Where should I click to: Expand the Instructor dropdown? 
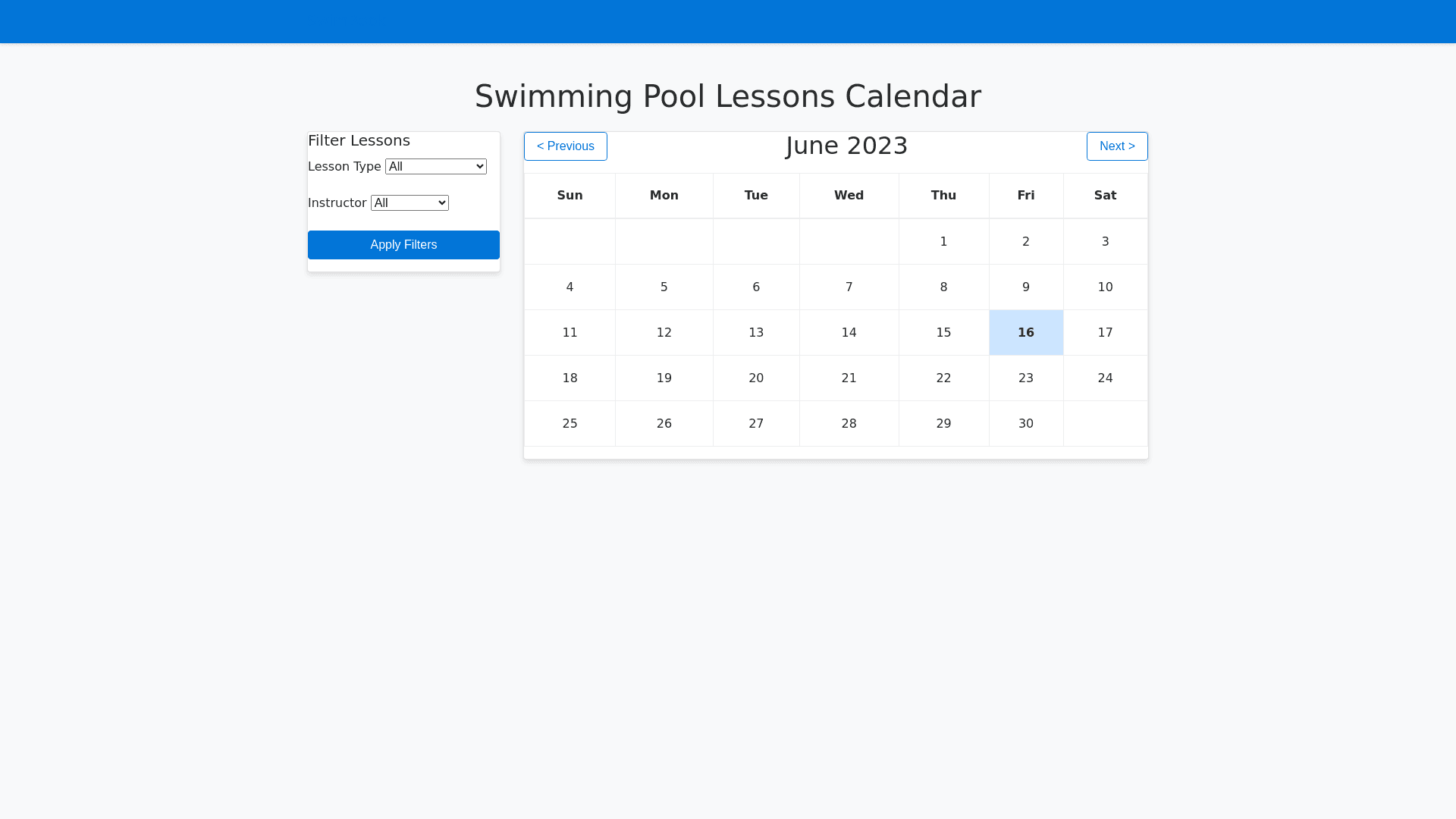[x=409, y=203]
